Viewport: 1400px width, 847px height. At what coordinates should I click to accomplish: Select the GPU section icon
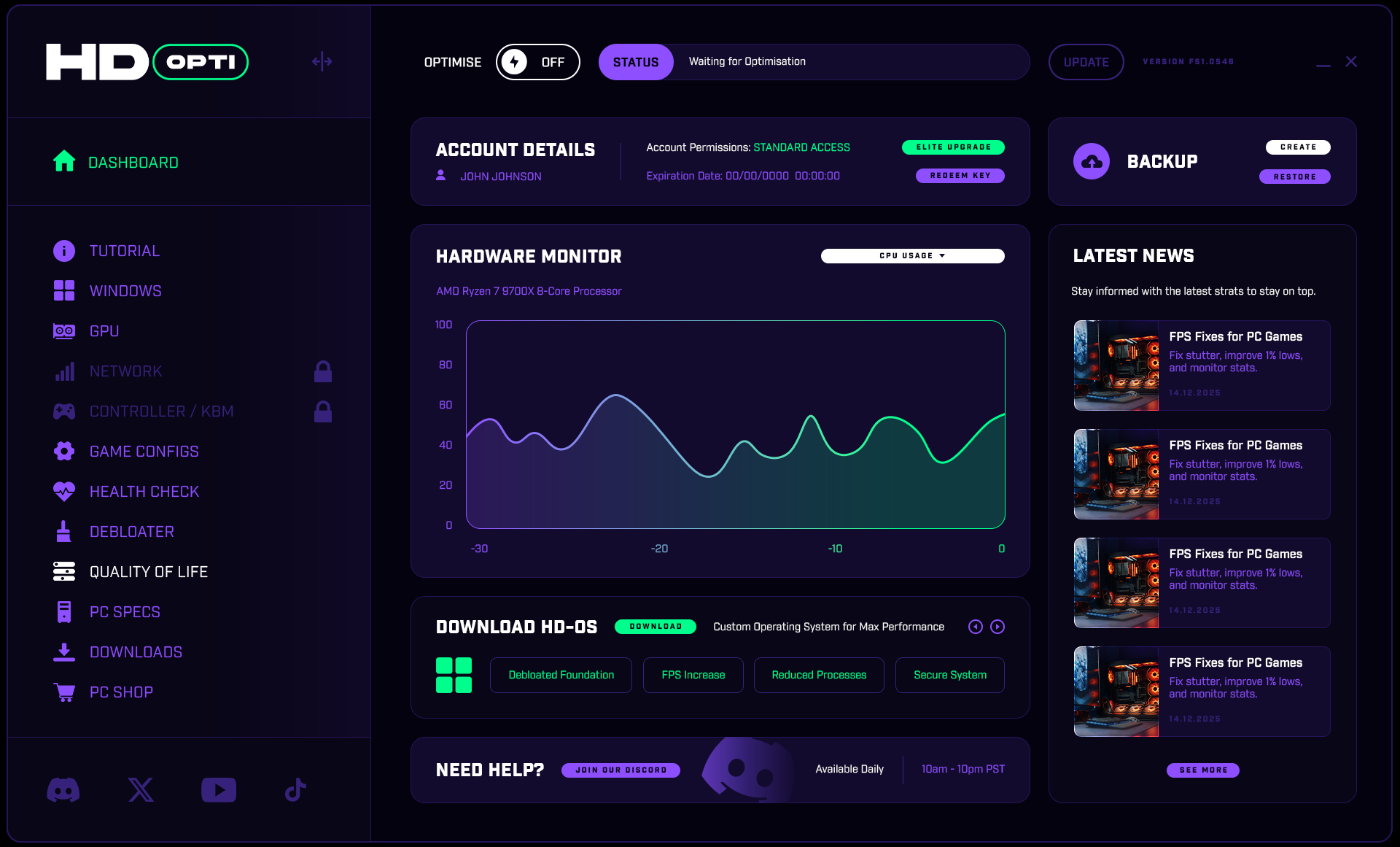[x=63, y=330]
